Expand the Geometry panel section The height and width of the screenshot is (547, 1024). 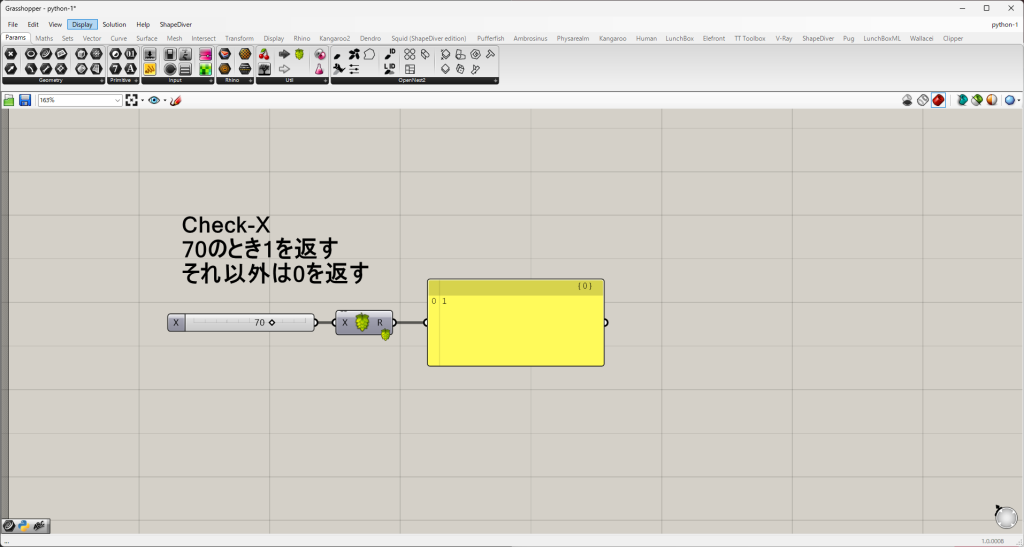(101, 80)
